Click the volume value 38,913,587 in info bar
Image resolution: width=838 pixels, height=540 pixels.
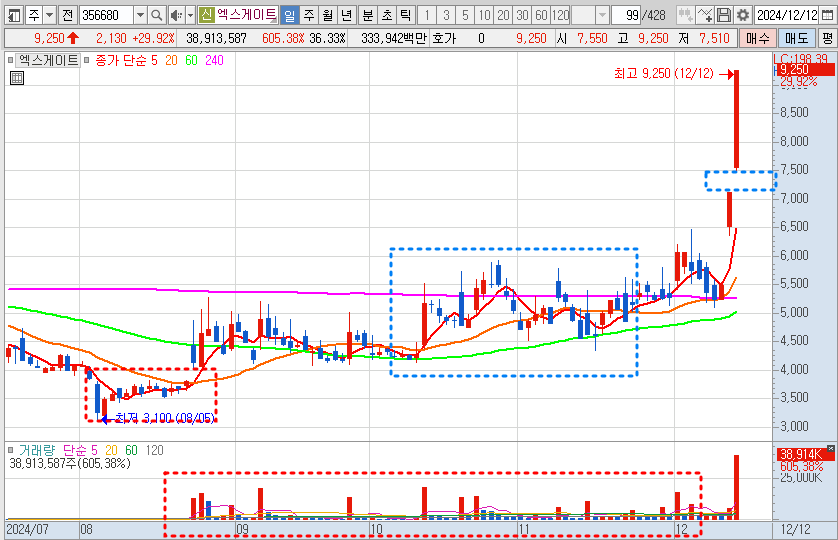tap(216, 38)
